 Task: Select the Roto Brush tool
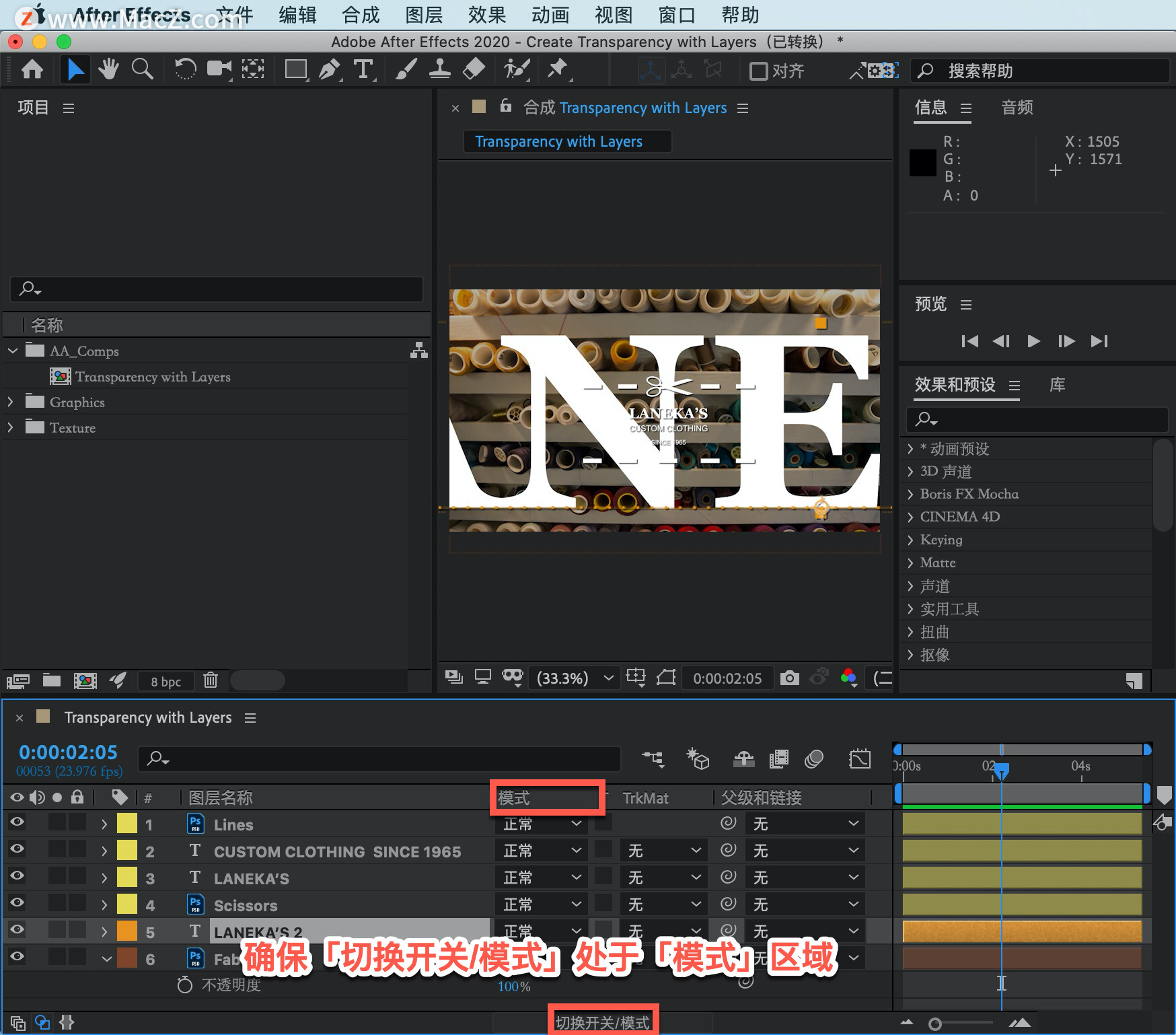coord(517,69)
